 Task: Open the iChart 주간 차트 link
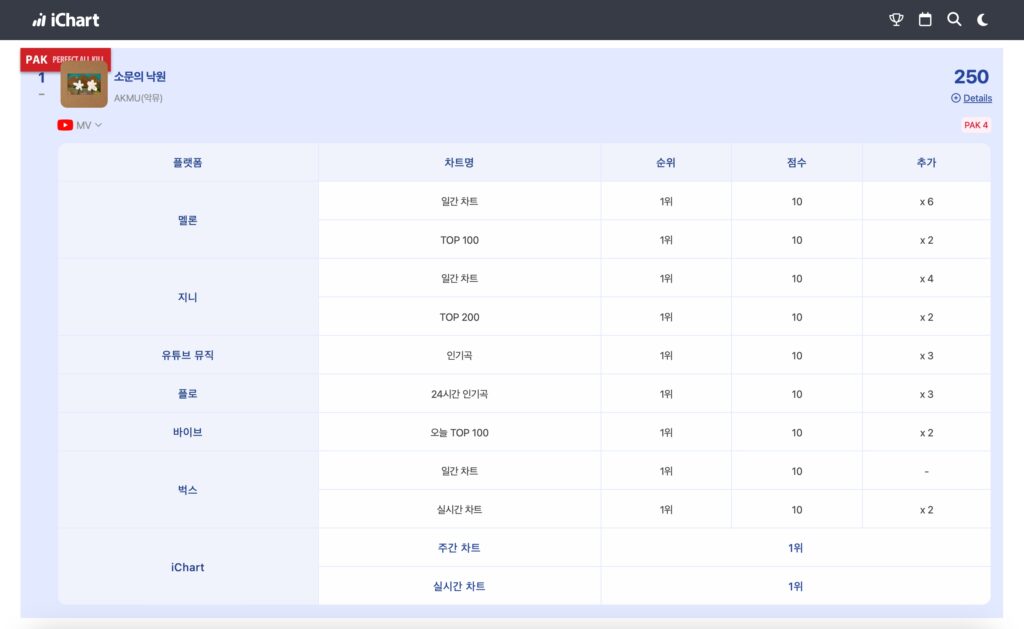pyautogui.click(x=459, y=547)
